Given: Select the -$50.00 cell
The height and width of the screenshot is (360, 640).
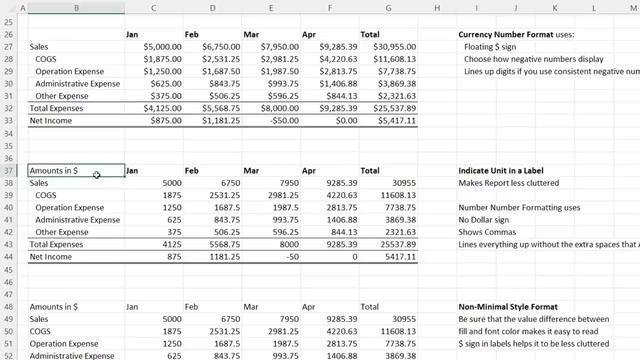Looking at the screenshot, I should coord(271,120).
